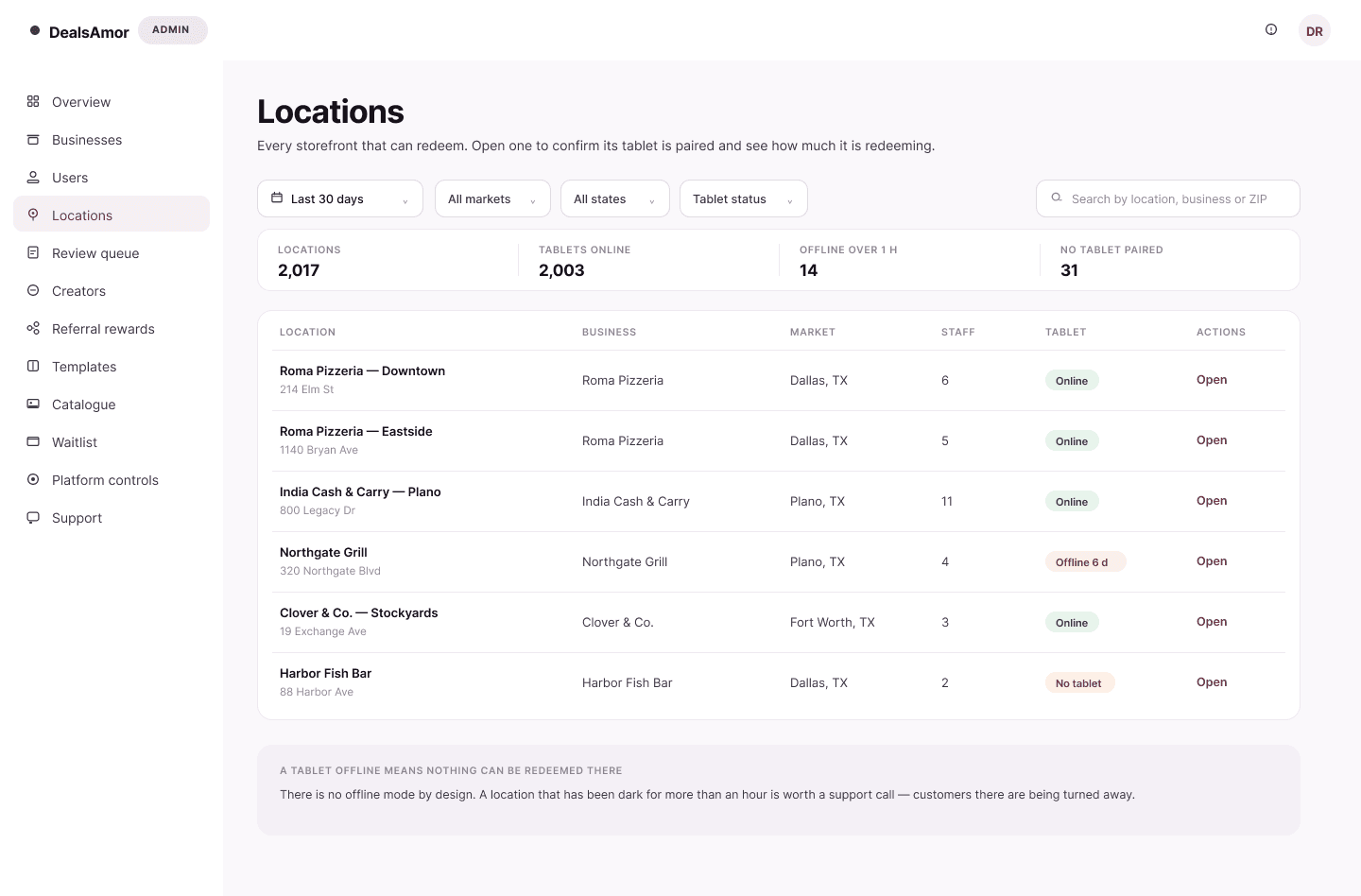1361x896 pixels.
Task: Click the Platform controls icon
Action: point(33,479)
